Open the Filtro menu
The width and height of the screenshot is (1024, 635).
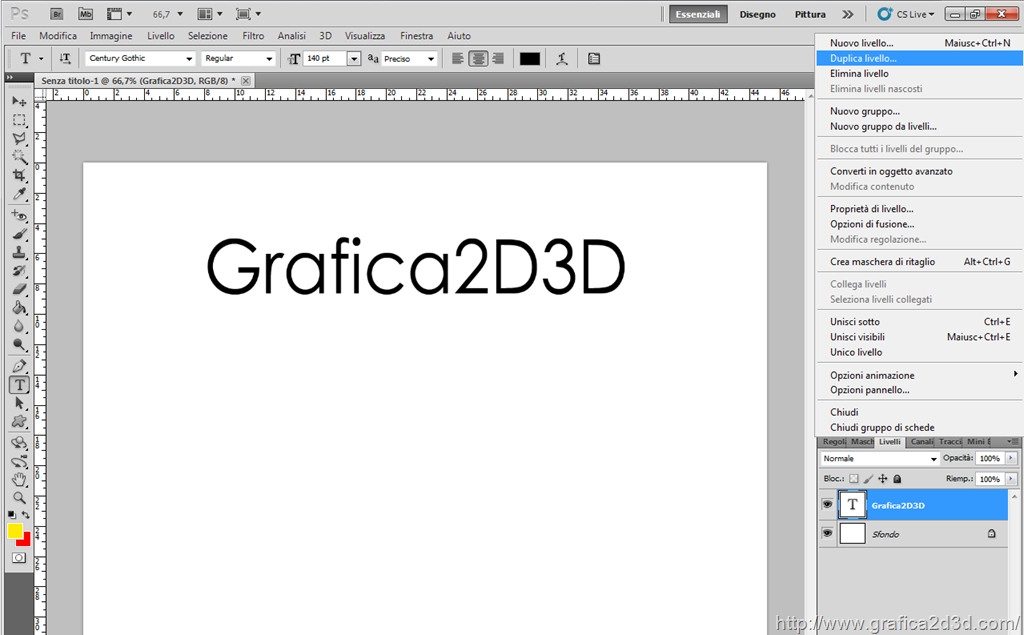pos(253,36)
